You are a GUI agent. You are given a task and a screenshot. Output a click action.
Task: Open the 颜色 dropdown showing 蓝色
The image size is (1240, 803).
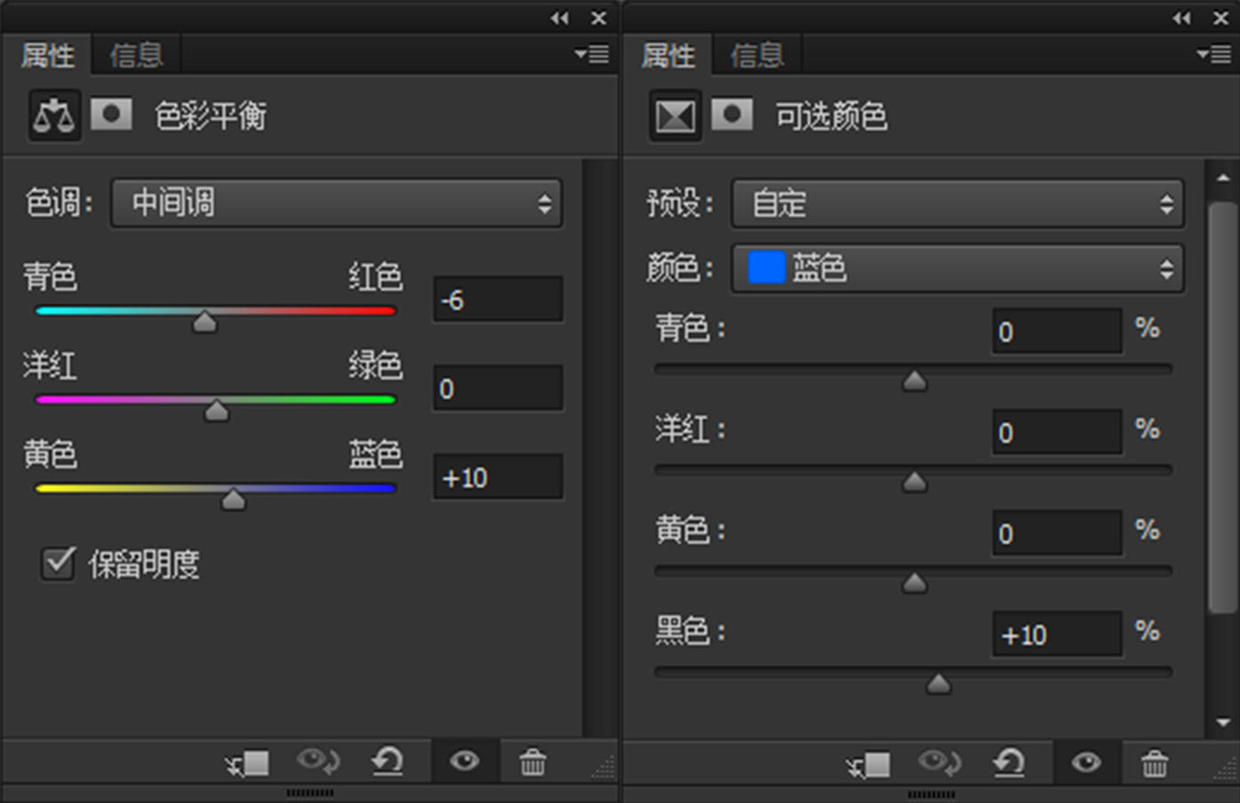coord(957,268)
